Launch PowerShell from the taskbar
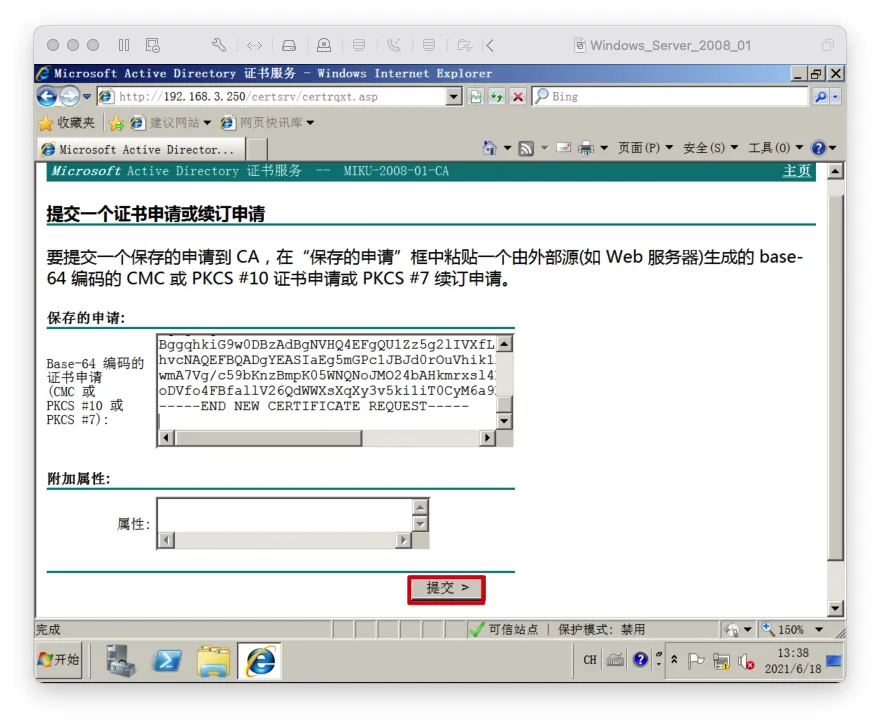880x725 pixels. tap(167, 660)
